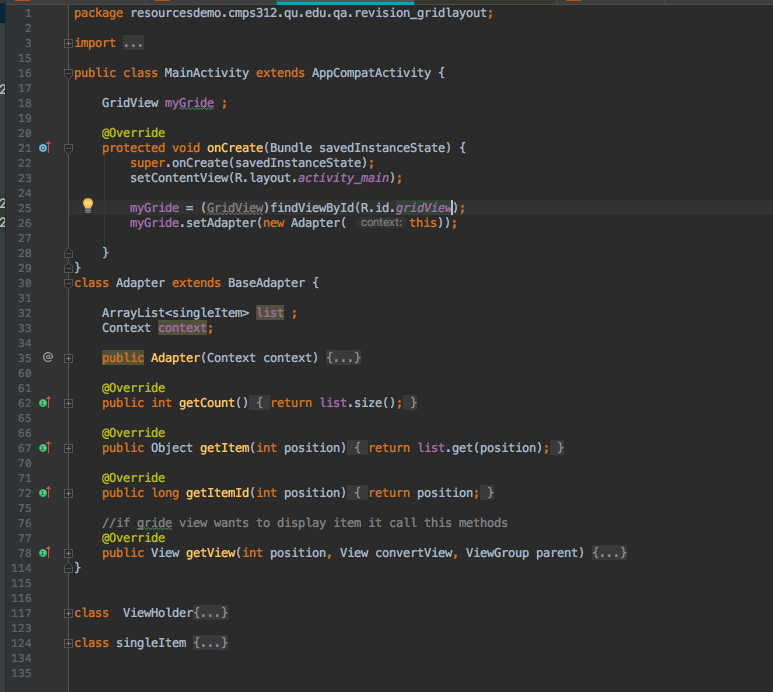
Task: Collapse the onCreate method fold marker
Action: point(69,148)
